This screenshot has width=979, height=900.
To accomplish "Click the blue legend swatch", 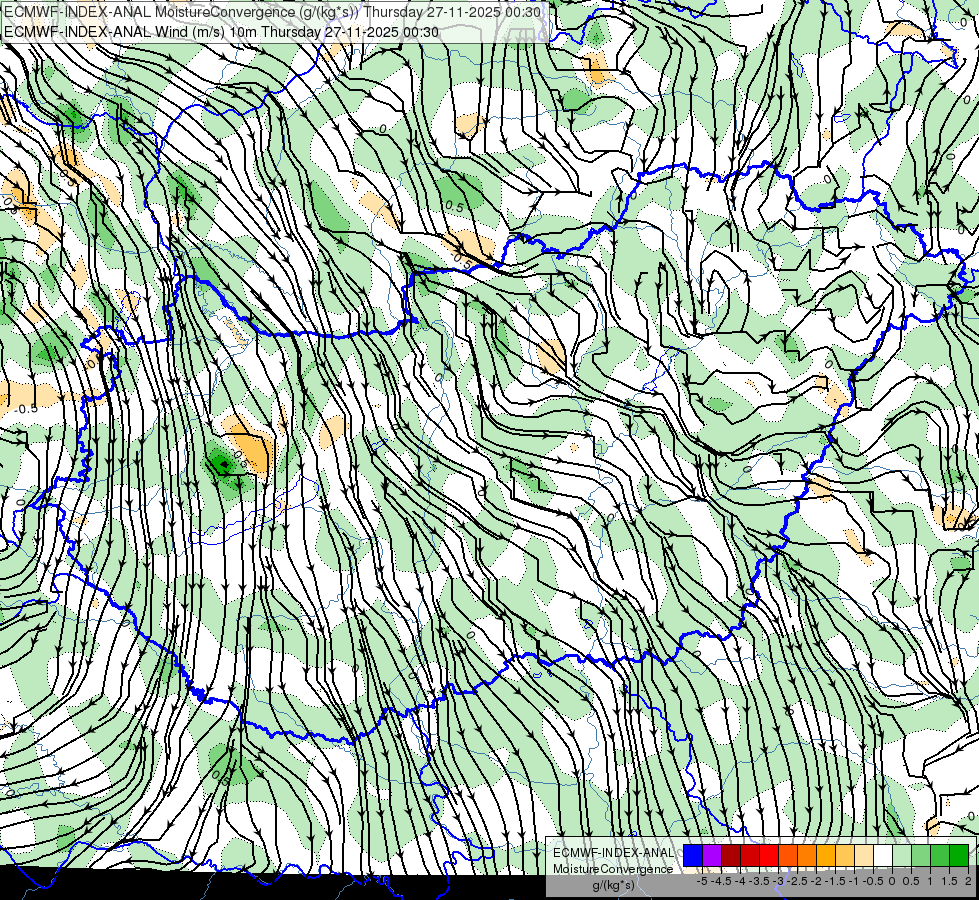I will 693,855.
